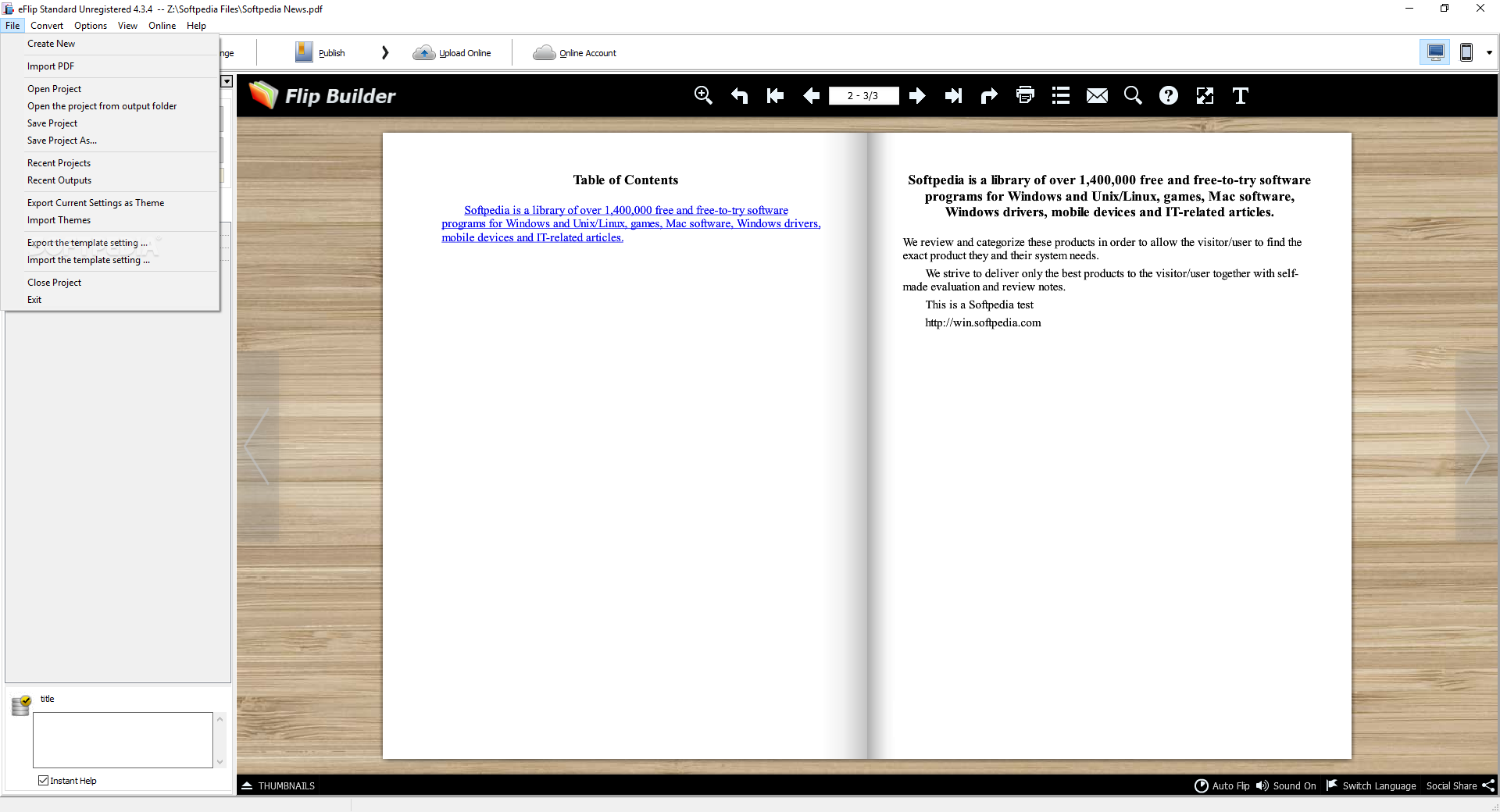Select Import the template setting ...

coord(110,260)
